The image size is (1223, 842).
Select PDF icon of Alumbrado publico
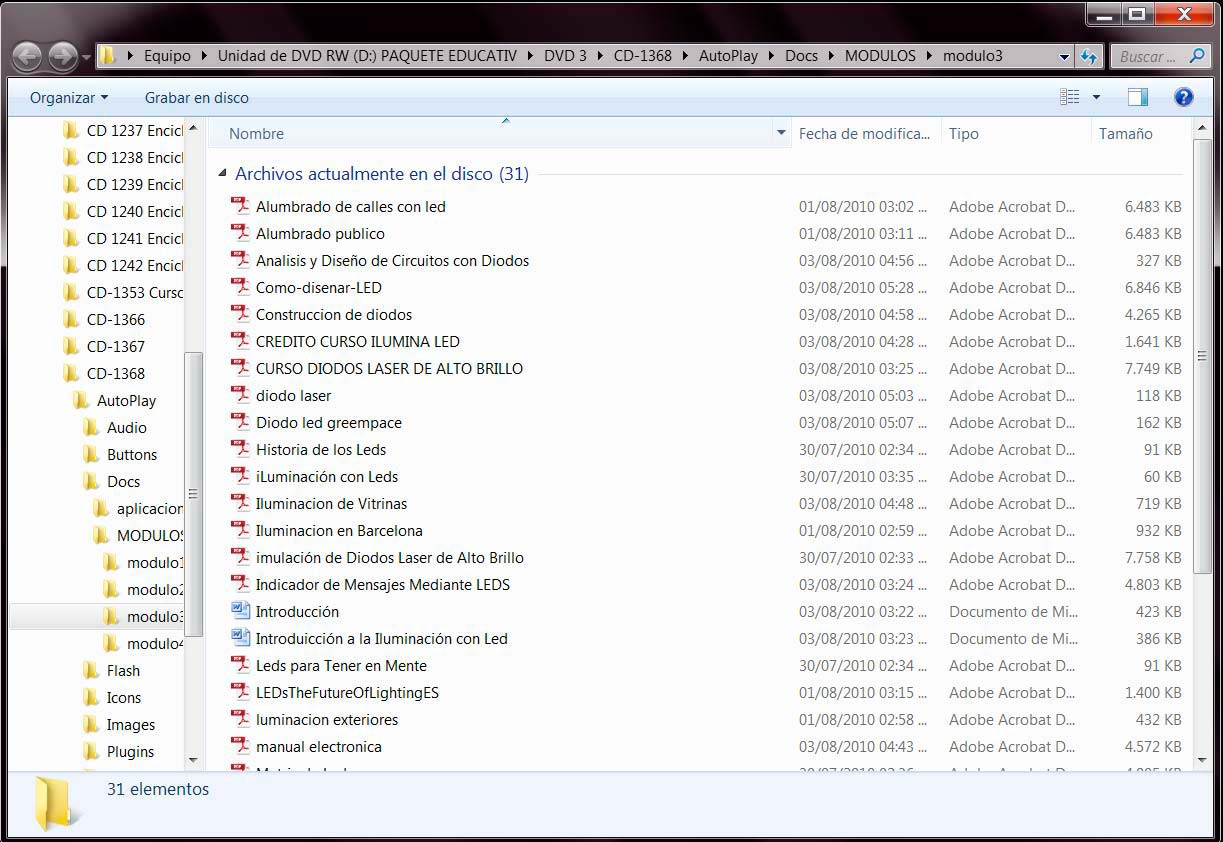240,233
